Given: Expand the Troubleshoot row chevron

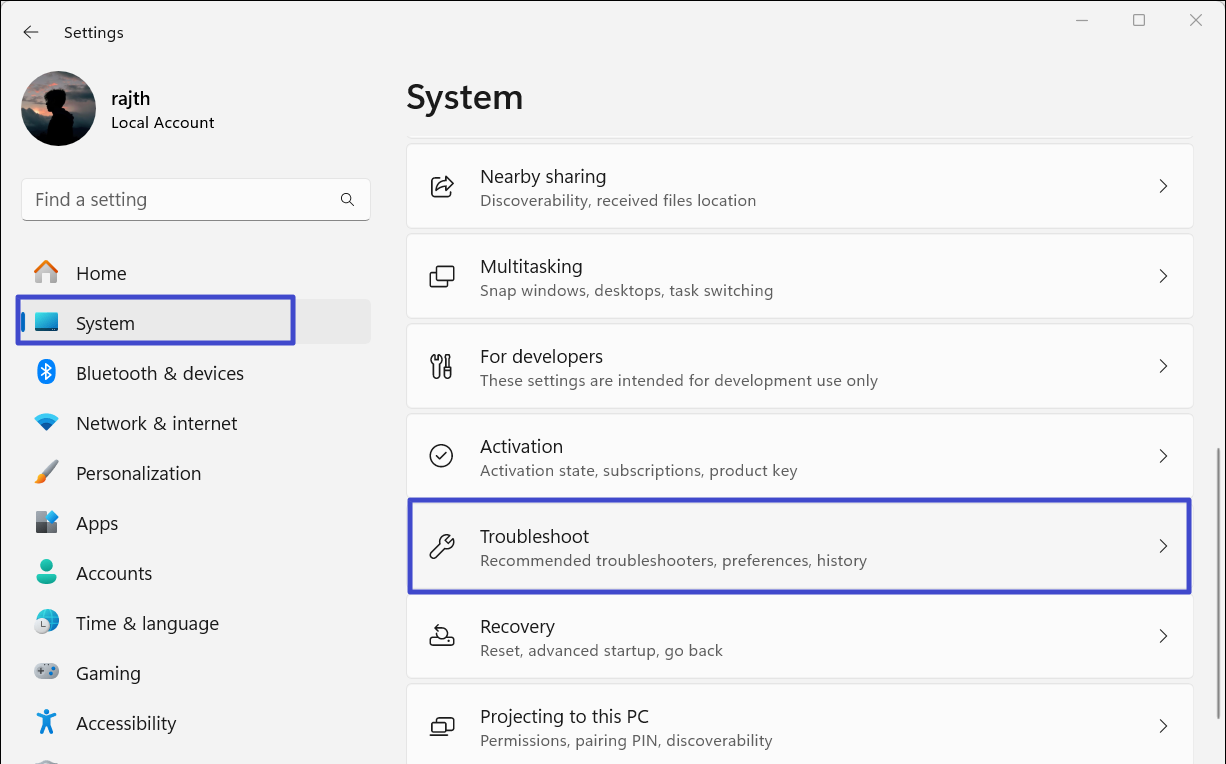Looking at the screenshot, I should [1163, 546].
